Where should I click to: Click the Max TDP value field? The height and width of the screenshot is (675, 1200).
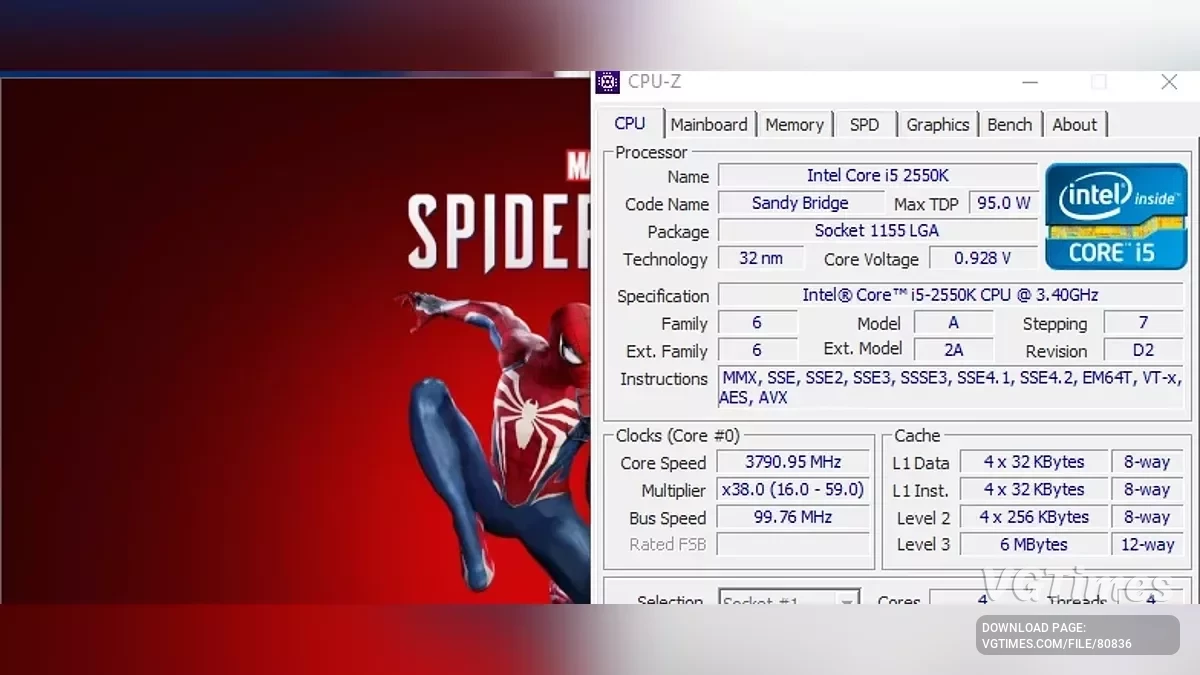1004,202
